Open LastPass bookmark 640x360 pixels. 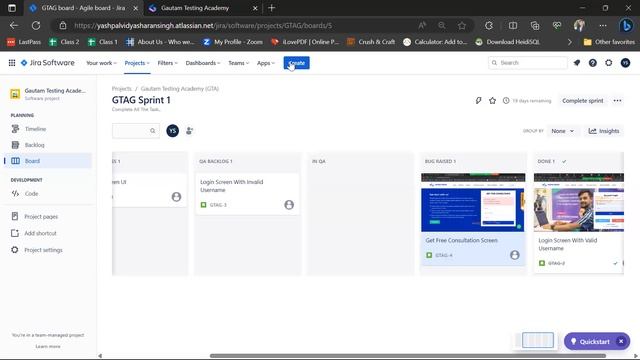24,42
